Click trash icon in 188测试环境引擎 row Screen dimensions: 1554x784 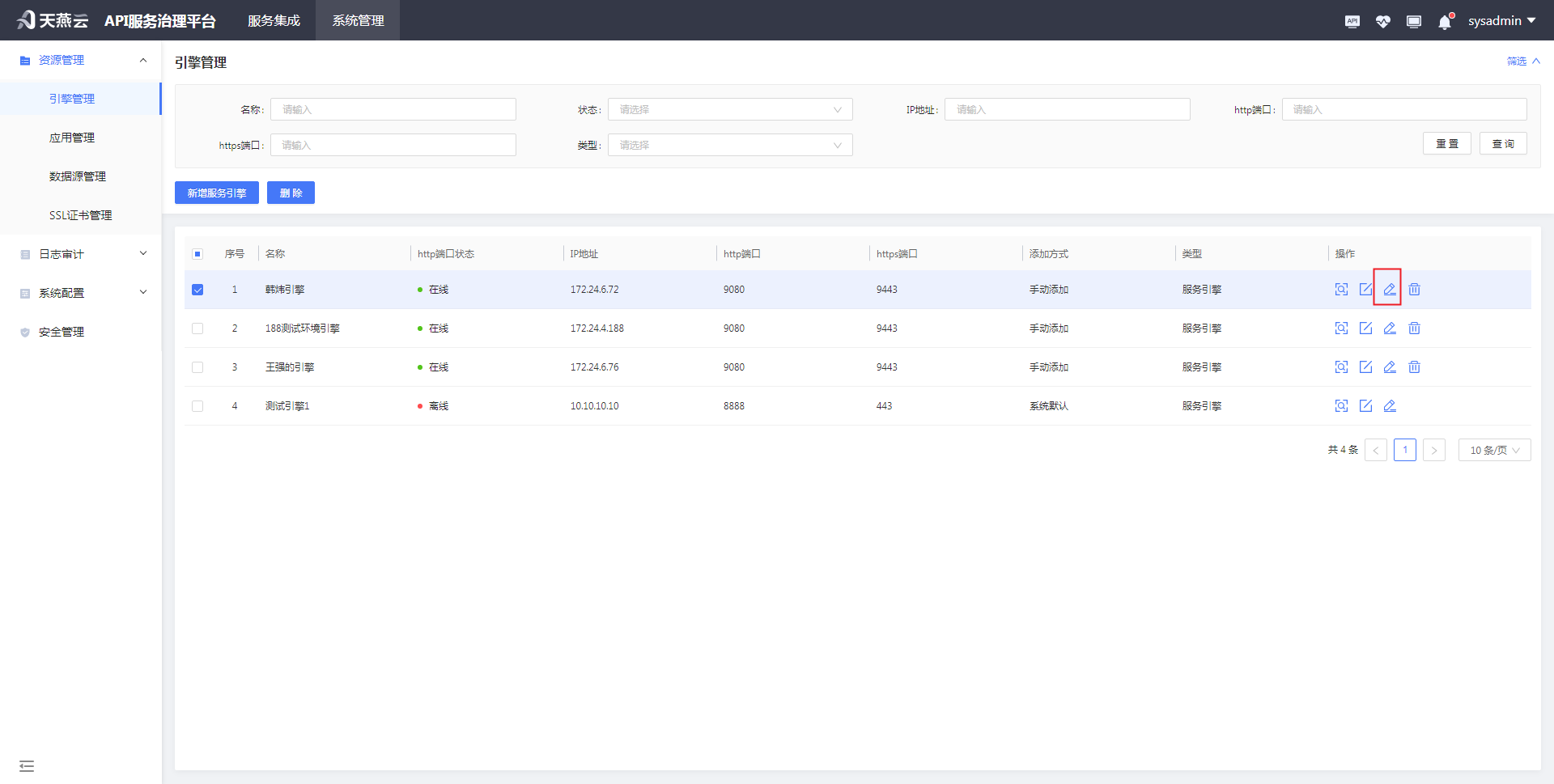click(1414, 328)
